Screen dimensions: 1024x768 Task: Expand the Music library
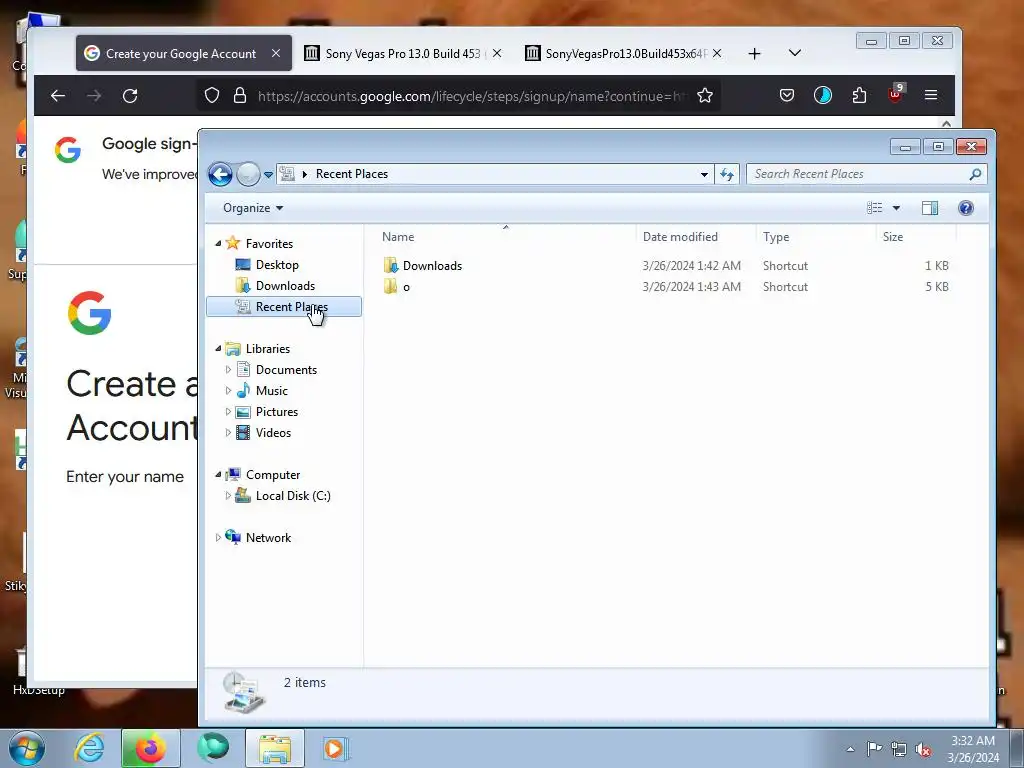coord(228,391)
